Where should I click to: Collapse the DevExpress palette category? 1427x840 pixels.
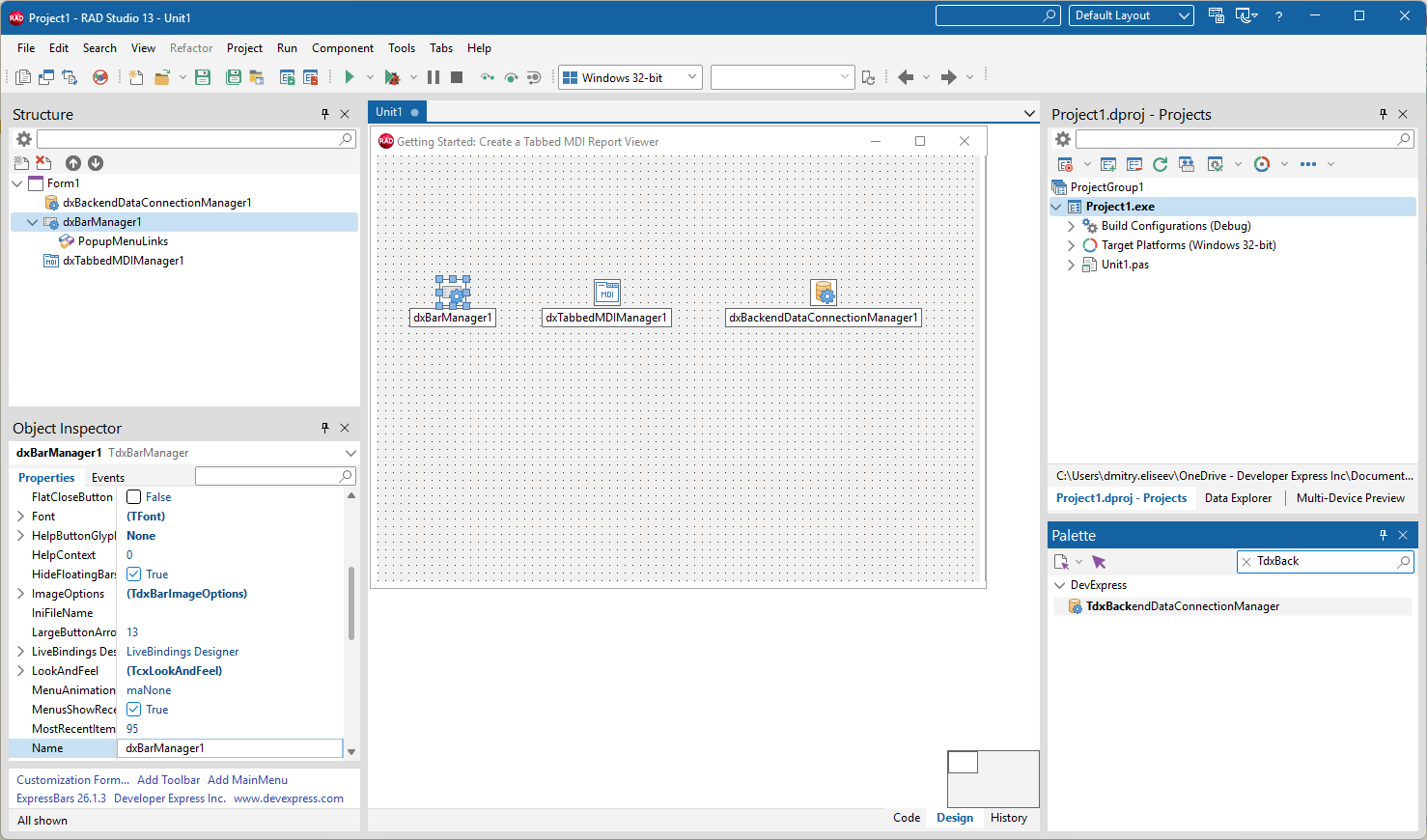tap(1060, 585)
